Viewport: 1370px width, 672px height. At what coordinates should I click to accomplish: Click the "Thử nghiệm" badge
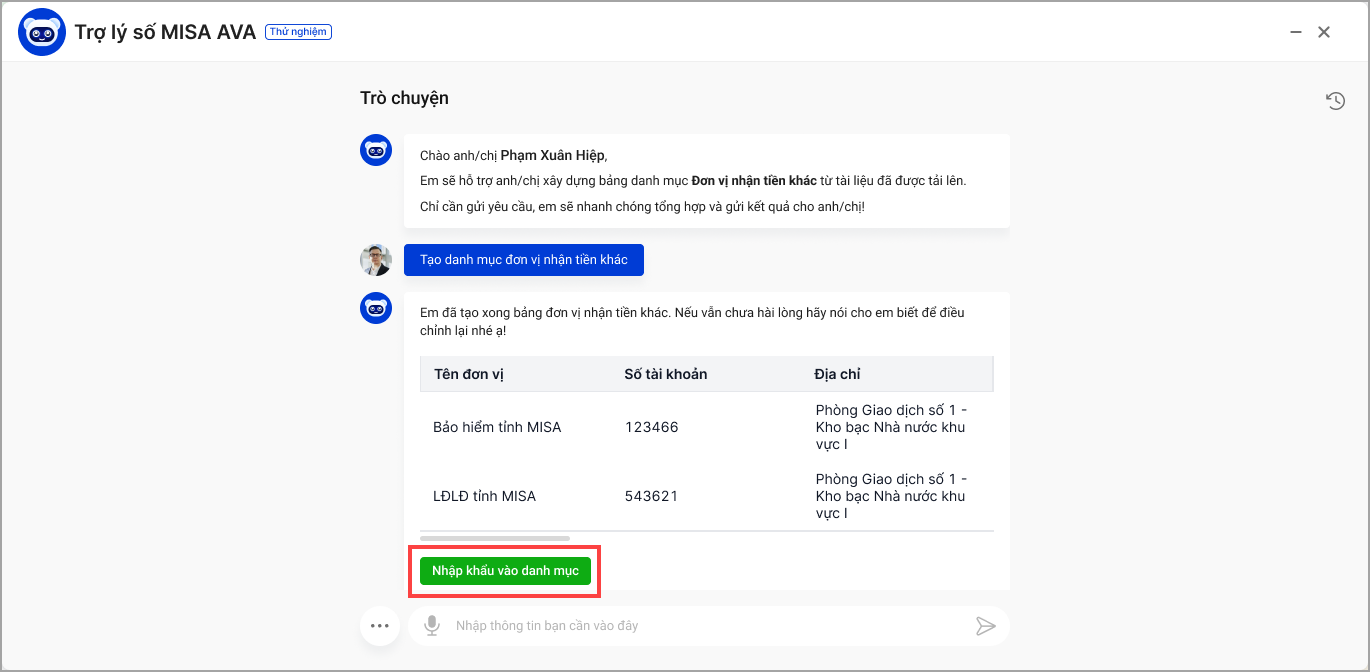click(x=298, y=32)
